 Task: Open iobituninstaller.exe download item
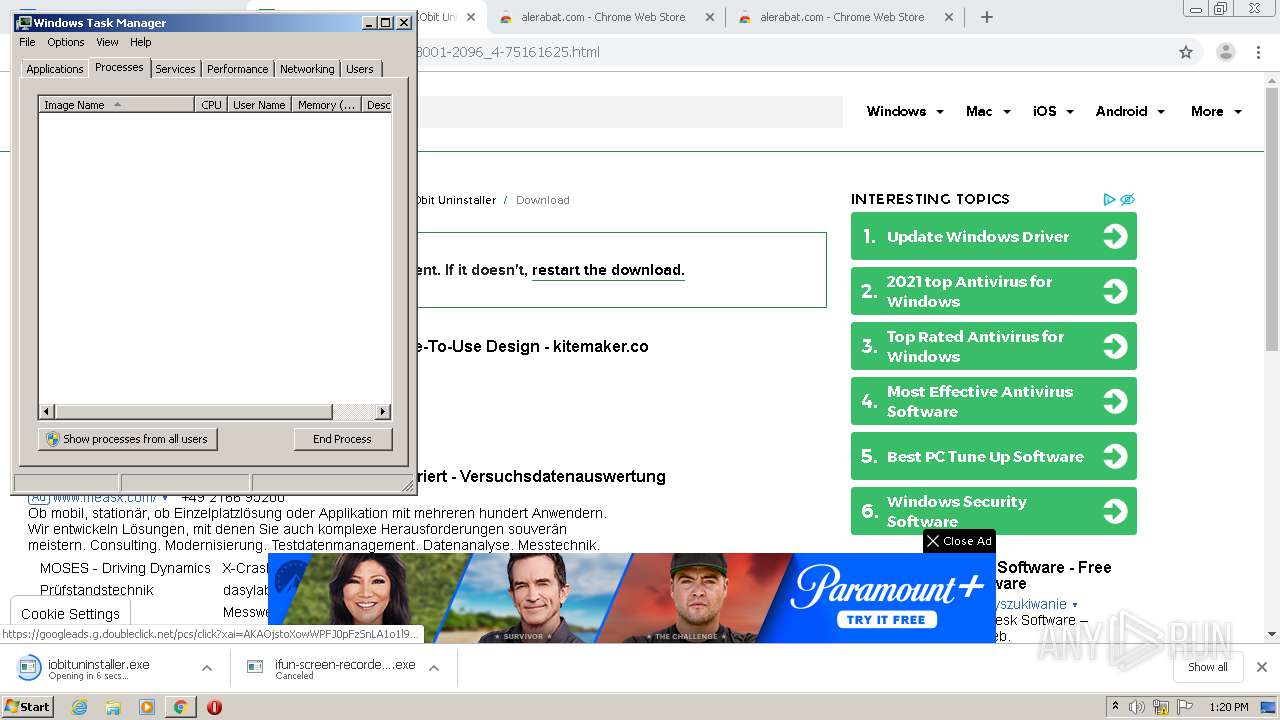pos(100,668)
